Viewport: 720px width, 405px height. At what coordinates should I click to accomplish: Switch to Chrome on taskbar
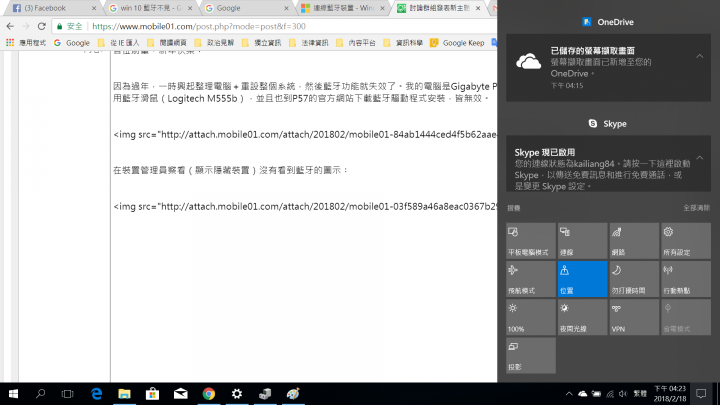tap(209, 394)
